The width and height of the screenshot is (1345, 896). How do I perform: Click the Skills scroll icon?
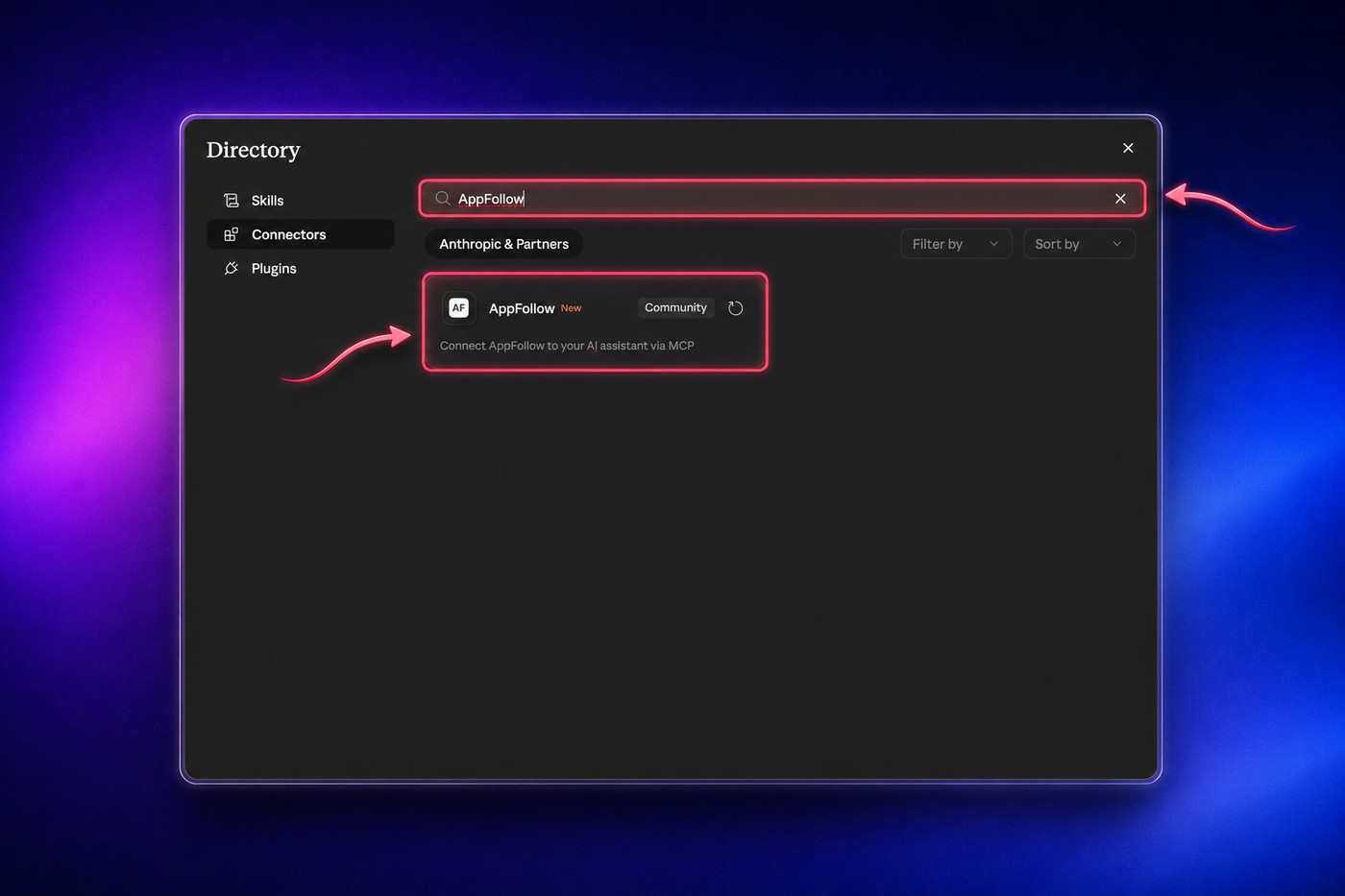(x=232, y=200)
